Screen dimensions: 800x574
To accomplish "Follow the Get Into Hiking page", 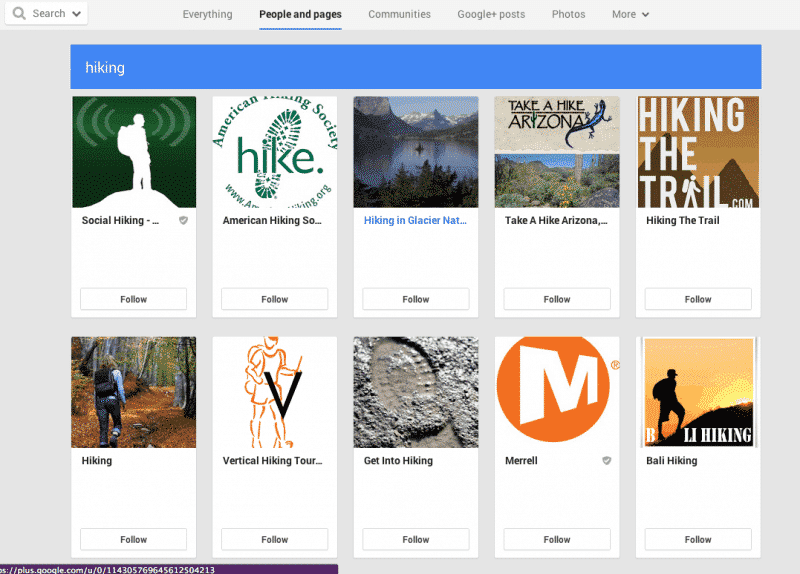I will click(x=416, y=539).
